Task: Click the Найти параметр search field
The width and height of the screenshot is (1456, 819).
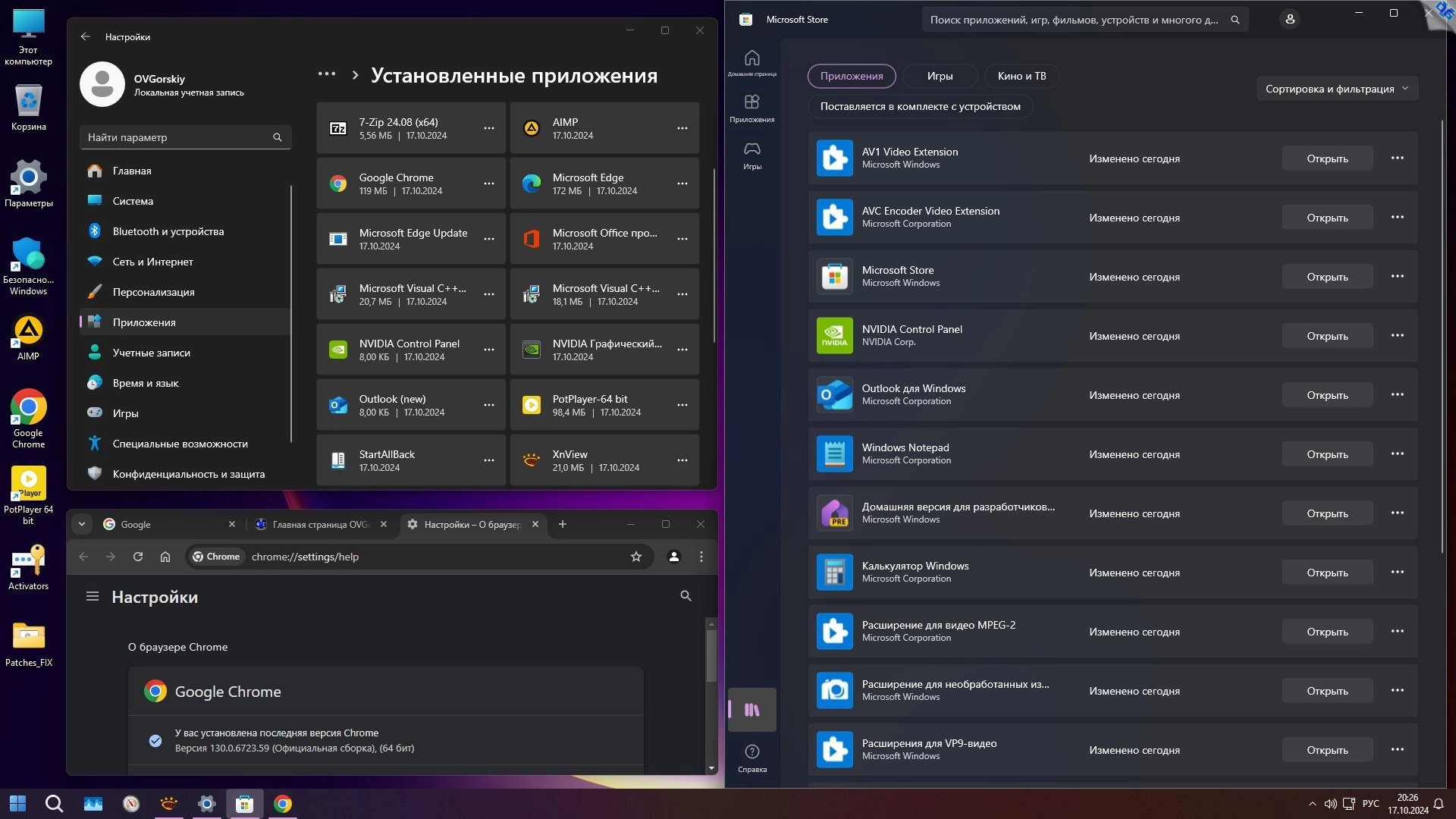Action: [179, 137]
